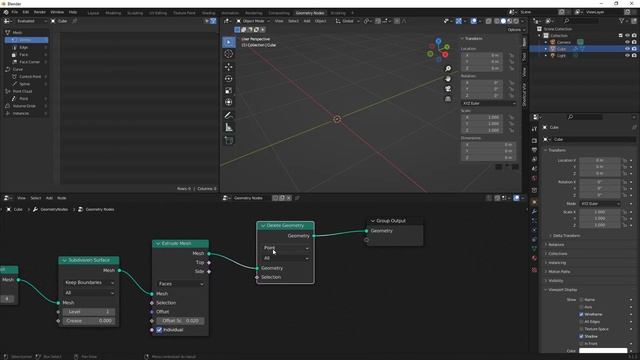Screen dimensions: 640x360
Task: Disable the Shadow checkbox in Viewport Display
Action: [x=582, y=336]
